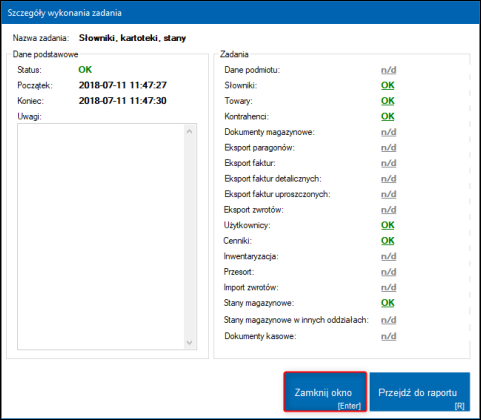This screenshot has width=481, height=420.
Task: Focus the Uwagi remarks text area
Action: point(101,237)
